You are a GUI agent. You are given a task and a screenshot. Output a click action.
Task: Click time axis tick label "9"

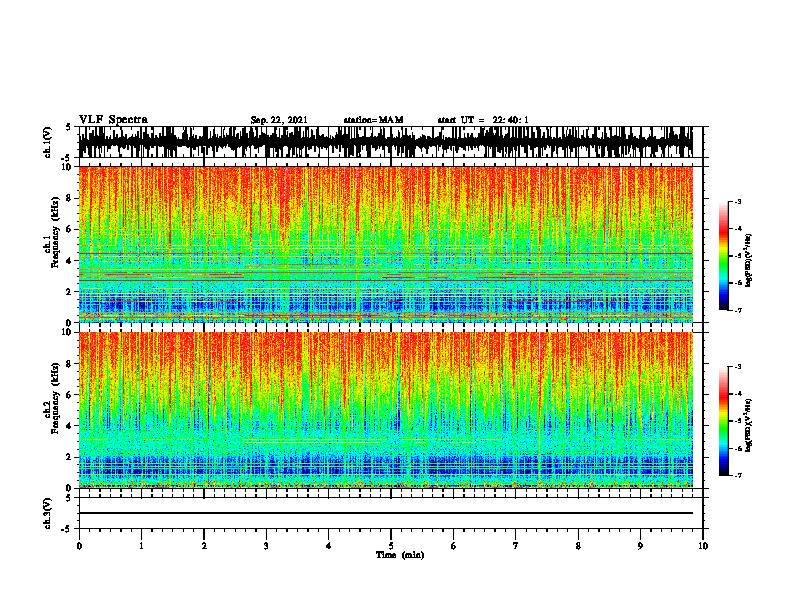click(640, 546)
